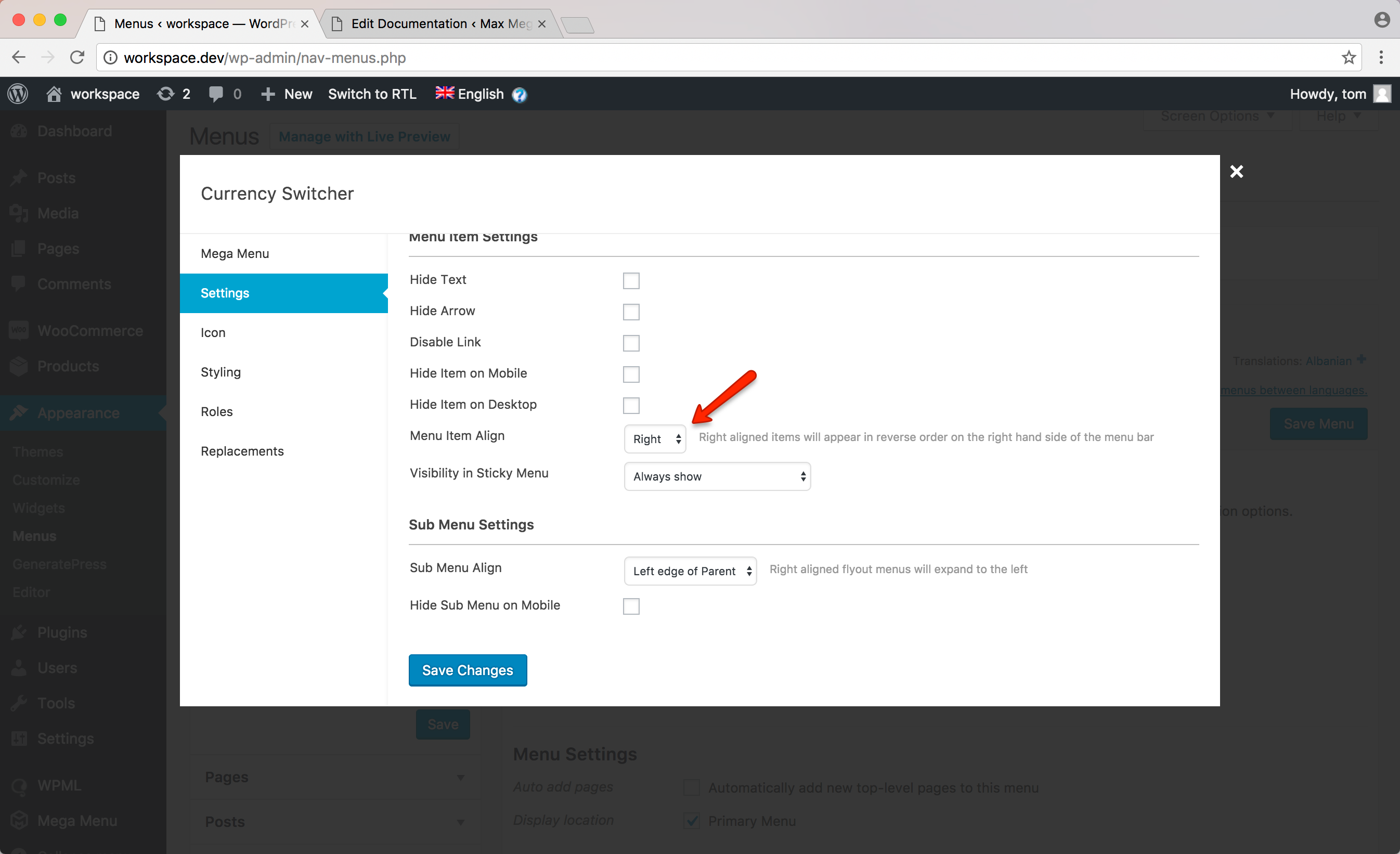Tick the Hide Arrow checkbox

click(x=631, y=312)
